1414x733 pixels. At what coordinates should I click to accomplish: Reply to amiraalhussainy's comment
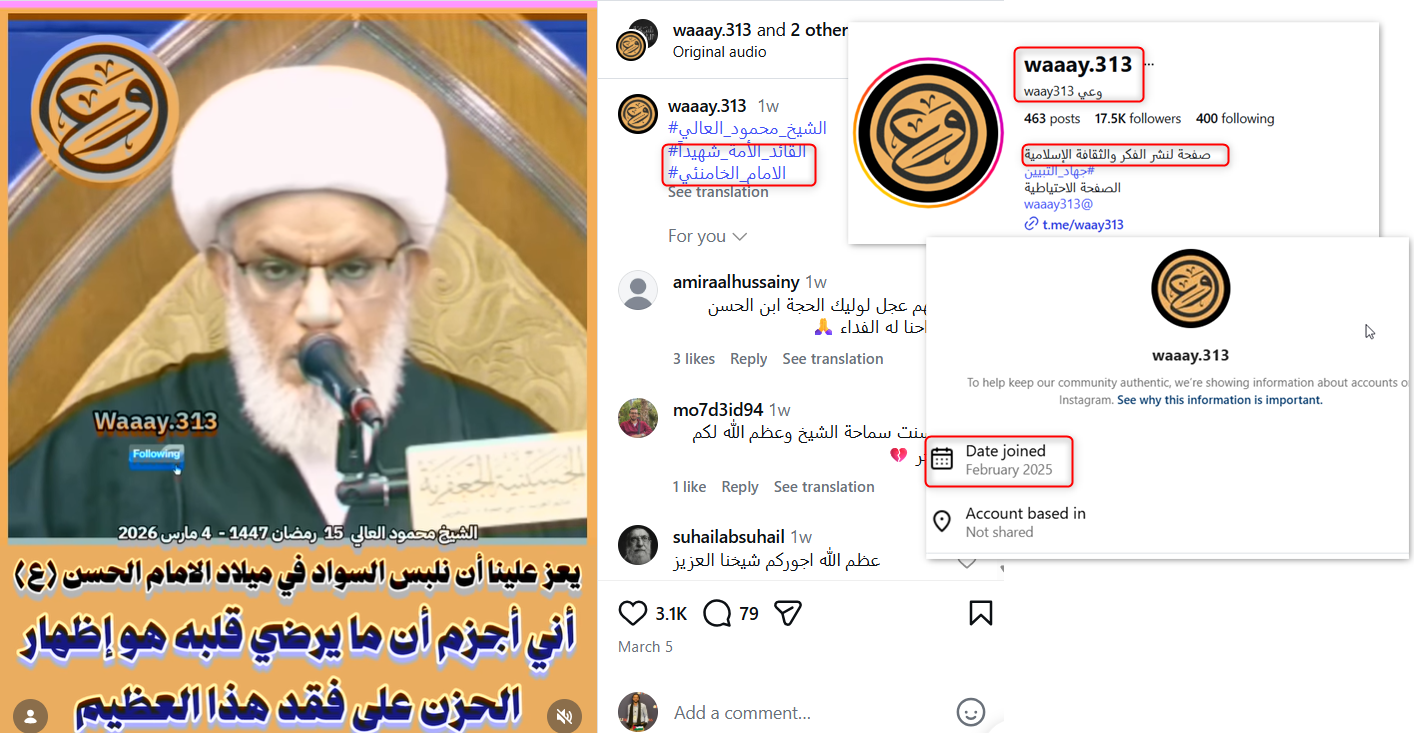pos(748,359)
